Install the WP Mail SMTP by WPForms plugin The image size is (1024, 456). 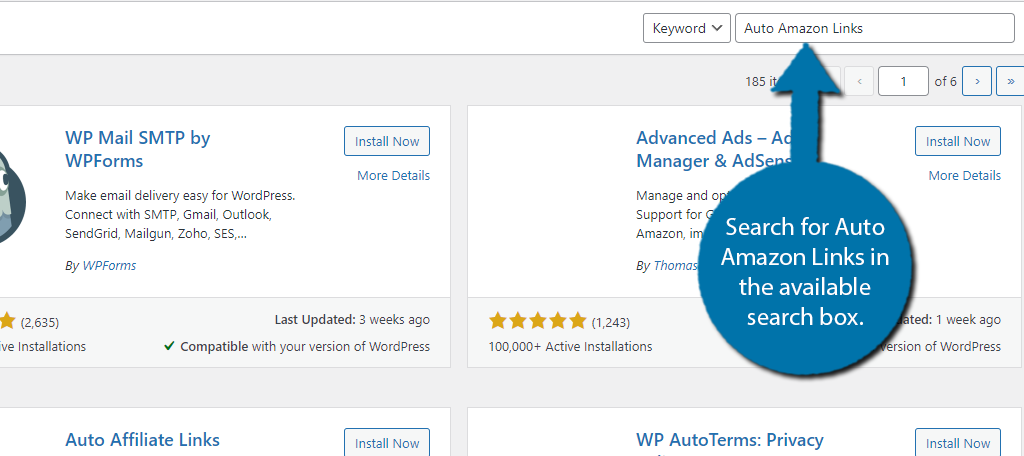click(x=387, y=141)
